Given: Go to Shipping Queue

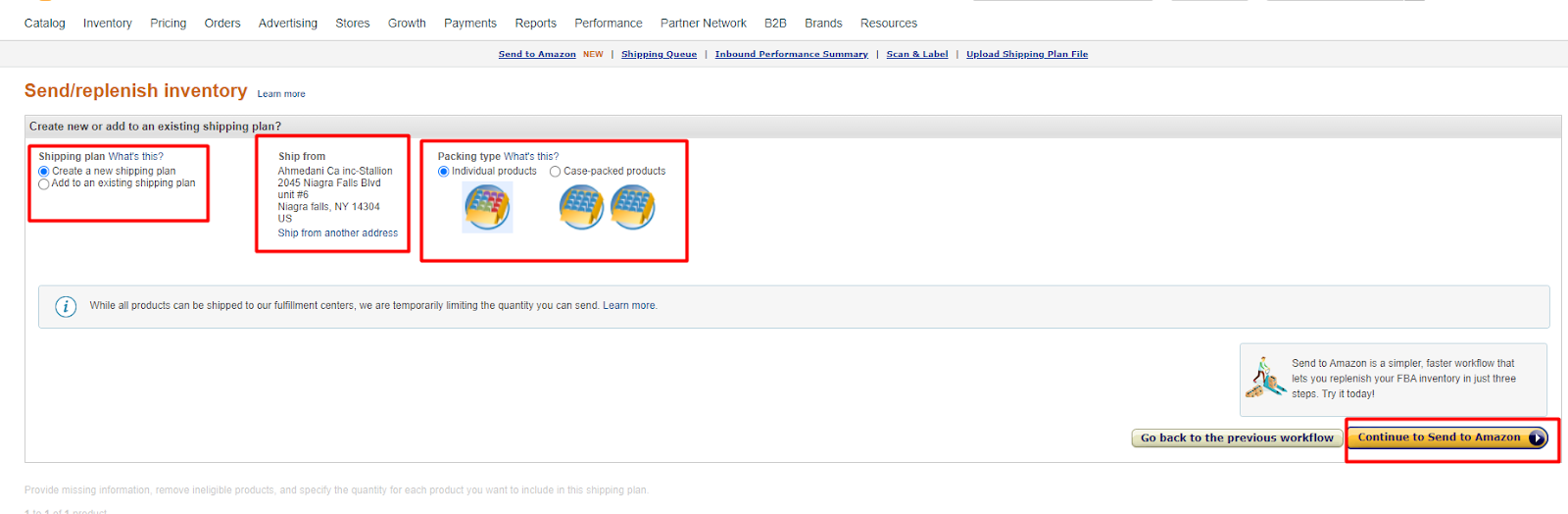Looking at the screenshot, I should [660, 55].
